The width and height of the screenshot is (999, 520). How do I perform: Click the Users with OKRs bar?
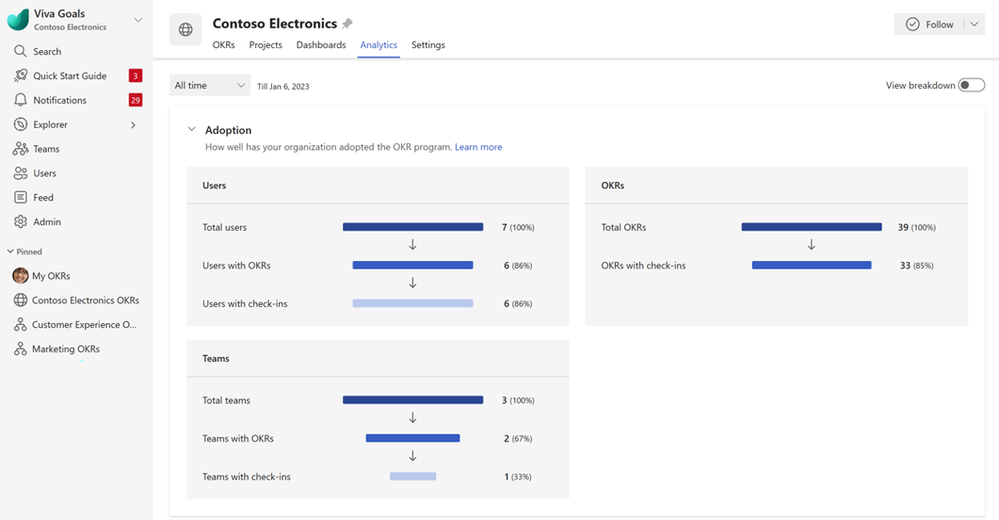click(x=413, y=265)
